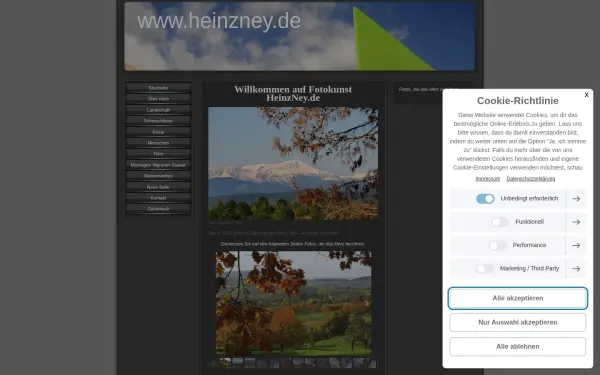Open the Floral gallery menu item
The width and height of the screenshot is (600, 375).
click(x=158, y=132)
